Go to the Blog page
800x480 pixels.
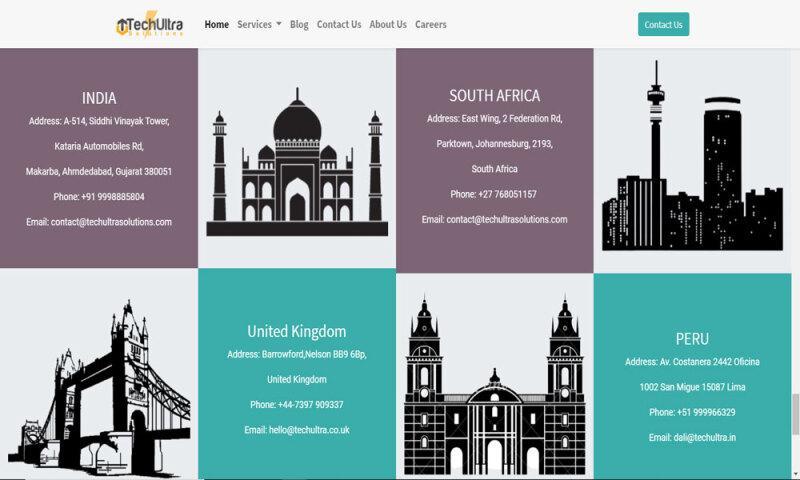[299, 24]
